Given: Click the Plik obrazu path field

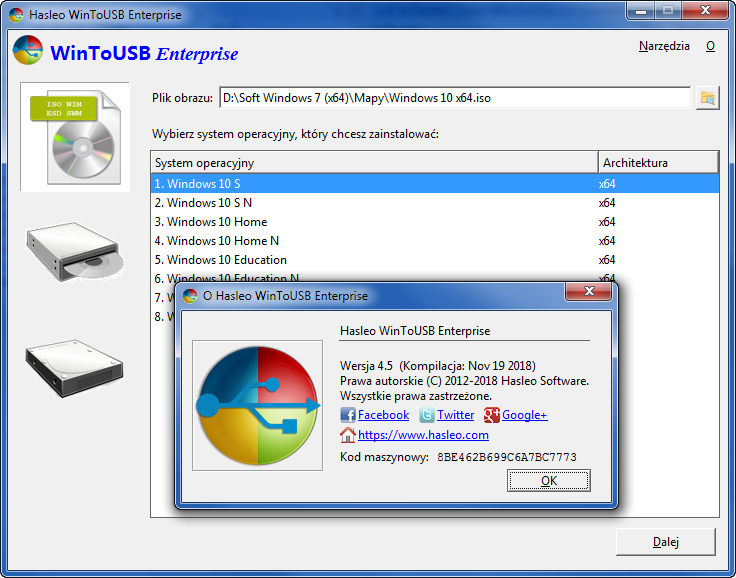Looking at the screenshot, I should point(455,98).
